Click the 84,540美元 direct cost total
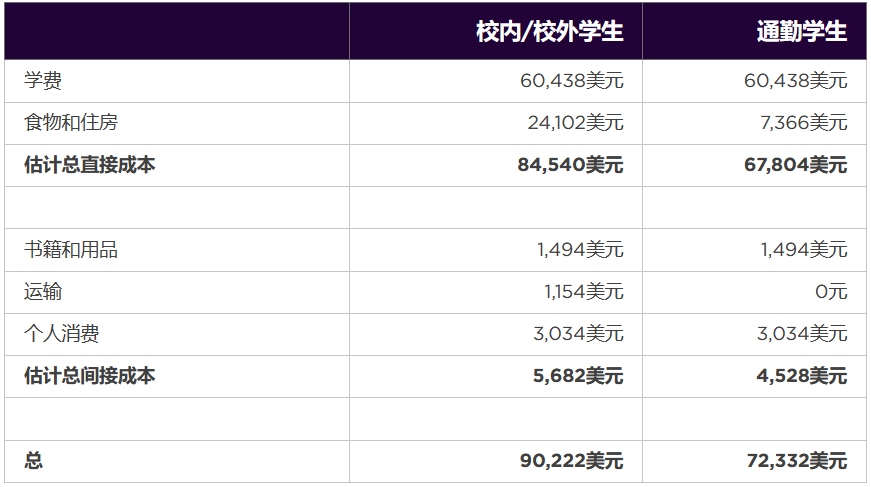Screen dimensions: 871x487 tap(570, 165)
